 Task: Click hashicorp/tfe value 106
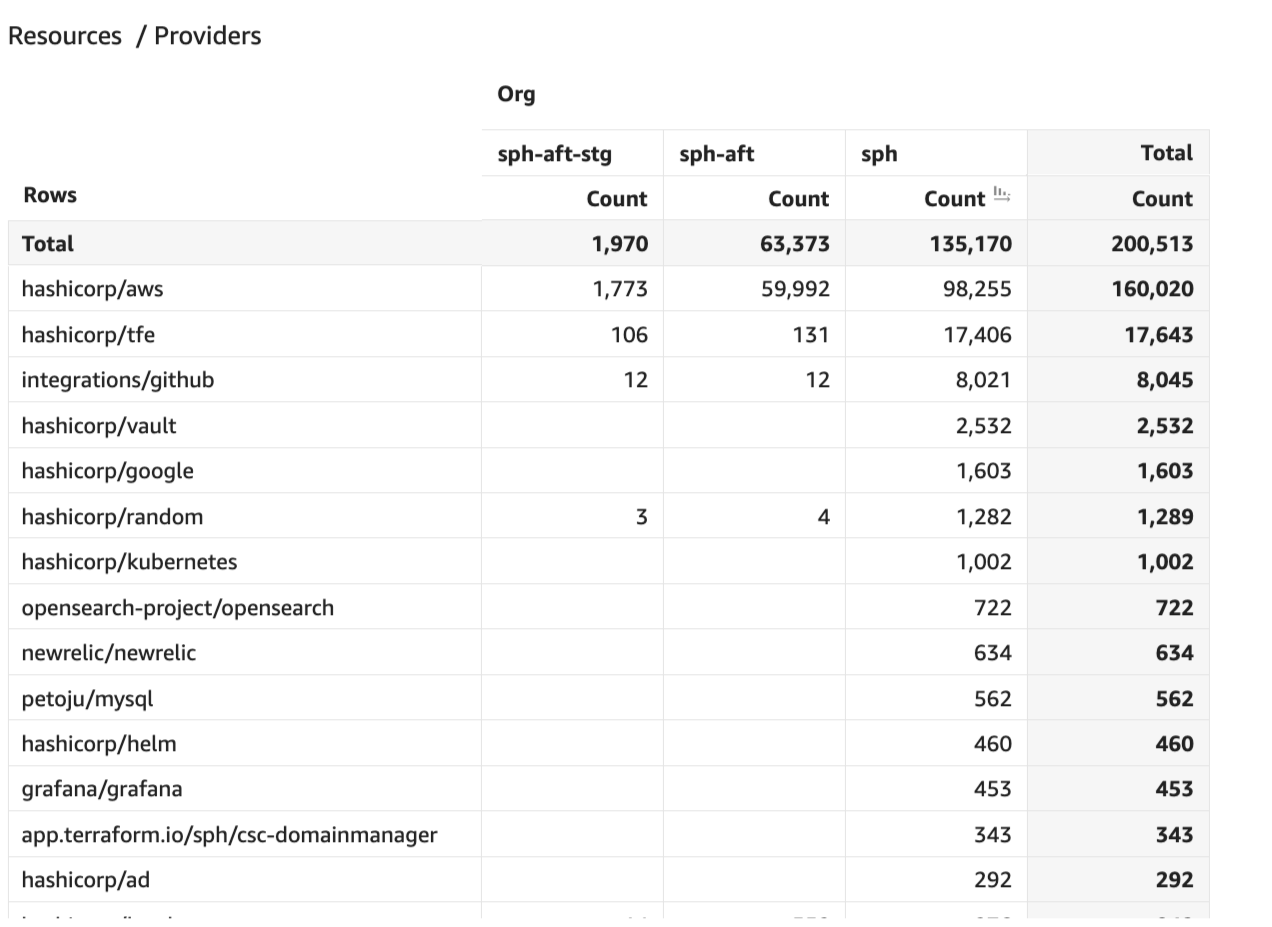[629, 335]
